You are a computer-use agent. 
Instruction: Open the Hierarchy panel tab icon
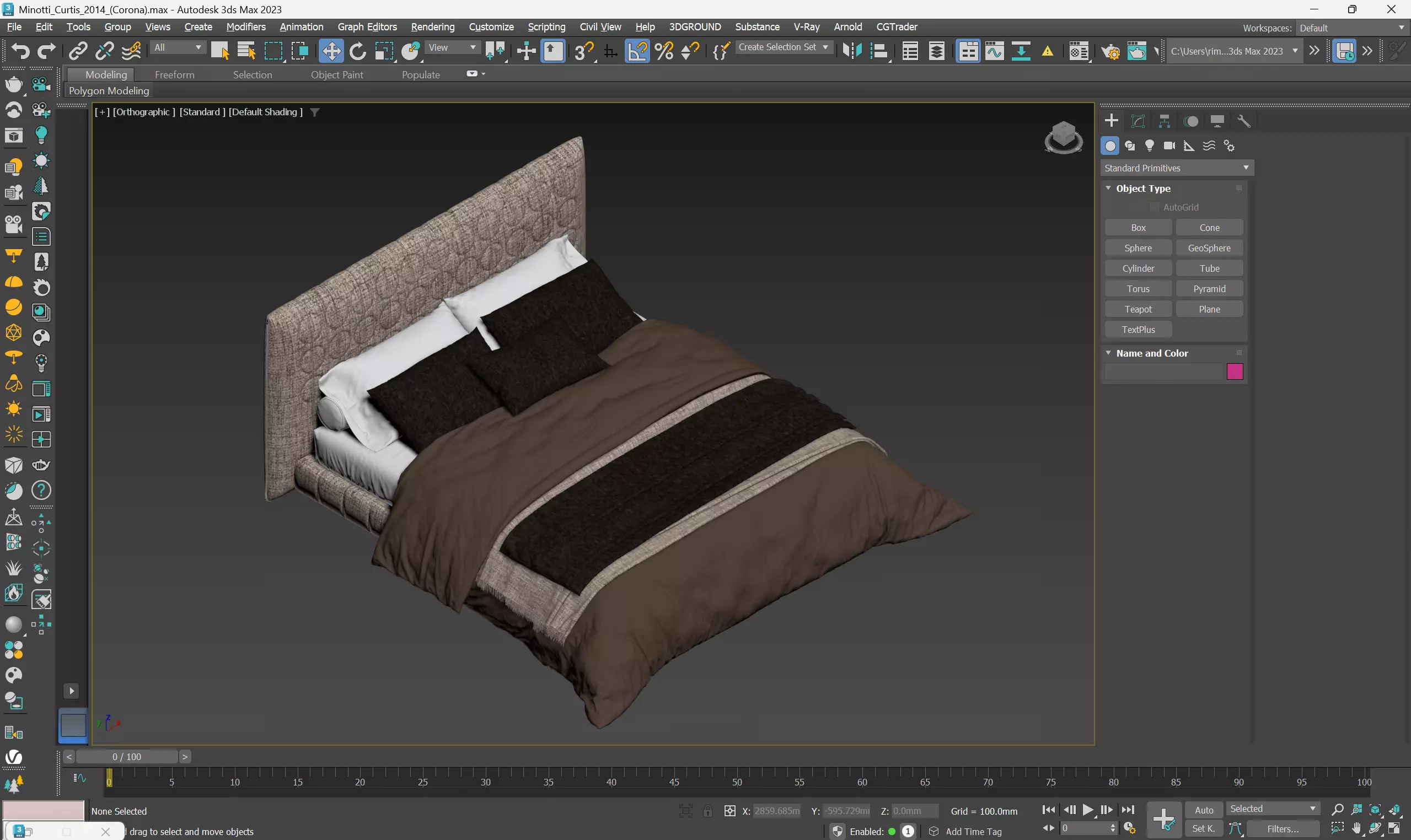(x=1164, y=121)
